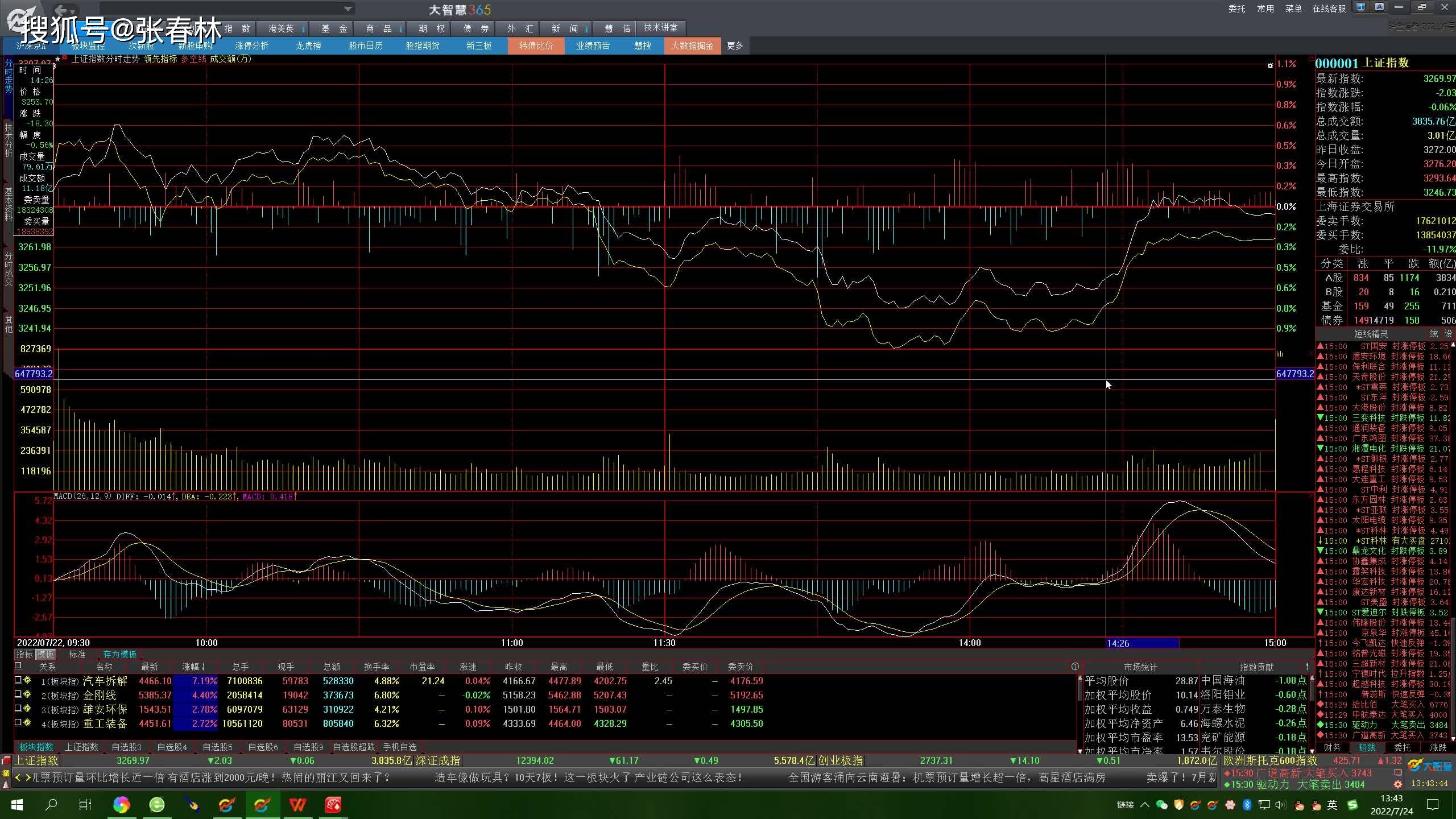Click the Bluetooth tray icon
Viewport: 1456px width, 819px height.
pos(1247,805)
